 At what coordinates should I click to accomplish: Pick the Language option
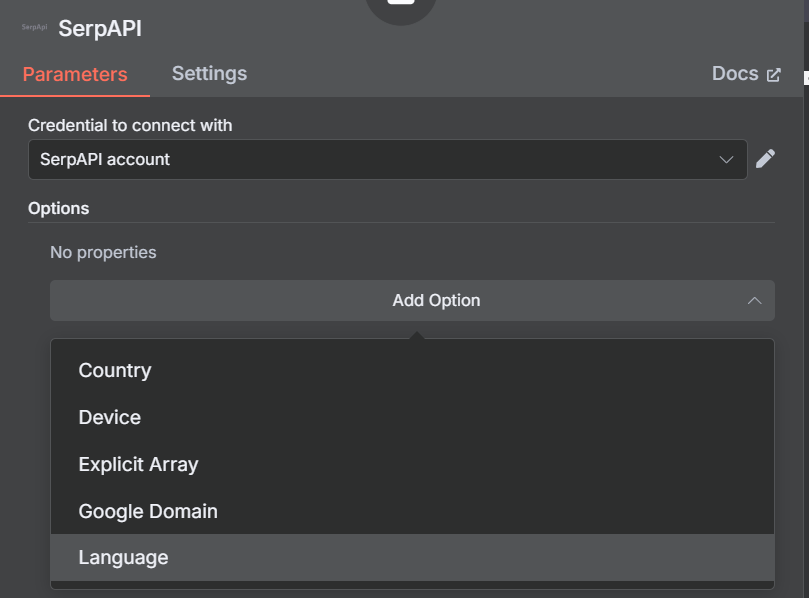tap(412, 557)
